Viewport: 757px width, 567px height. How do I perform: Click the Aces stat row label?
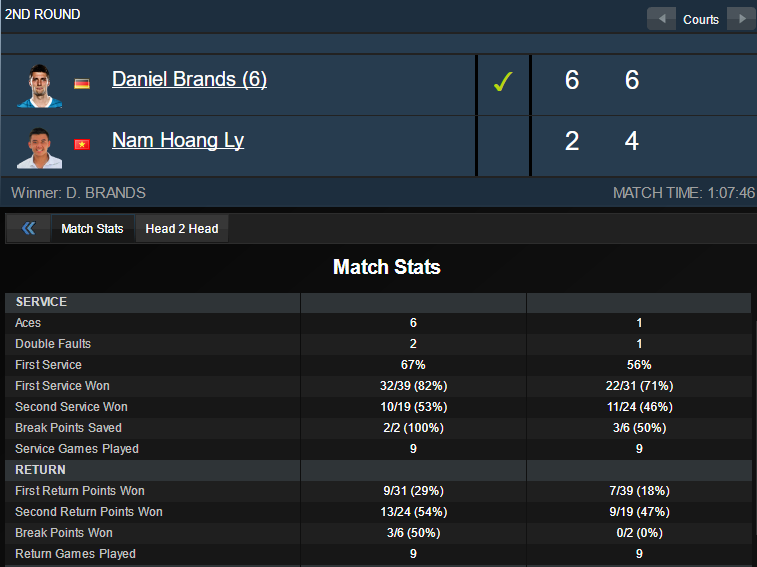coord(29,323)
